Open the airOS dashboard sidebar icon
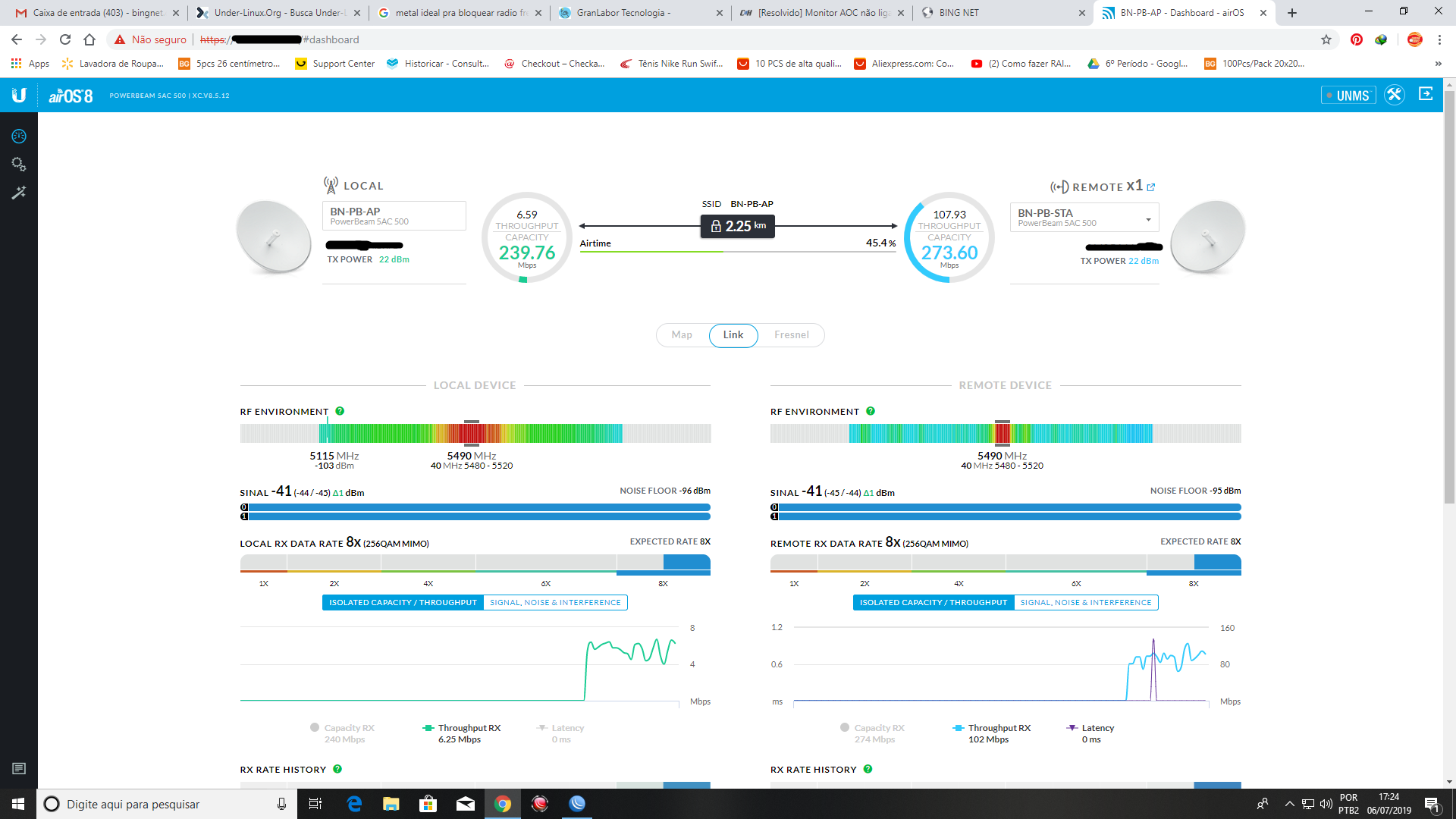 pos(19,136)
